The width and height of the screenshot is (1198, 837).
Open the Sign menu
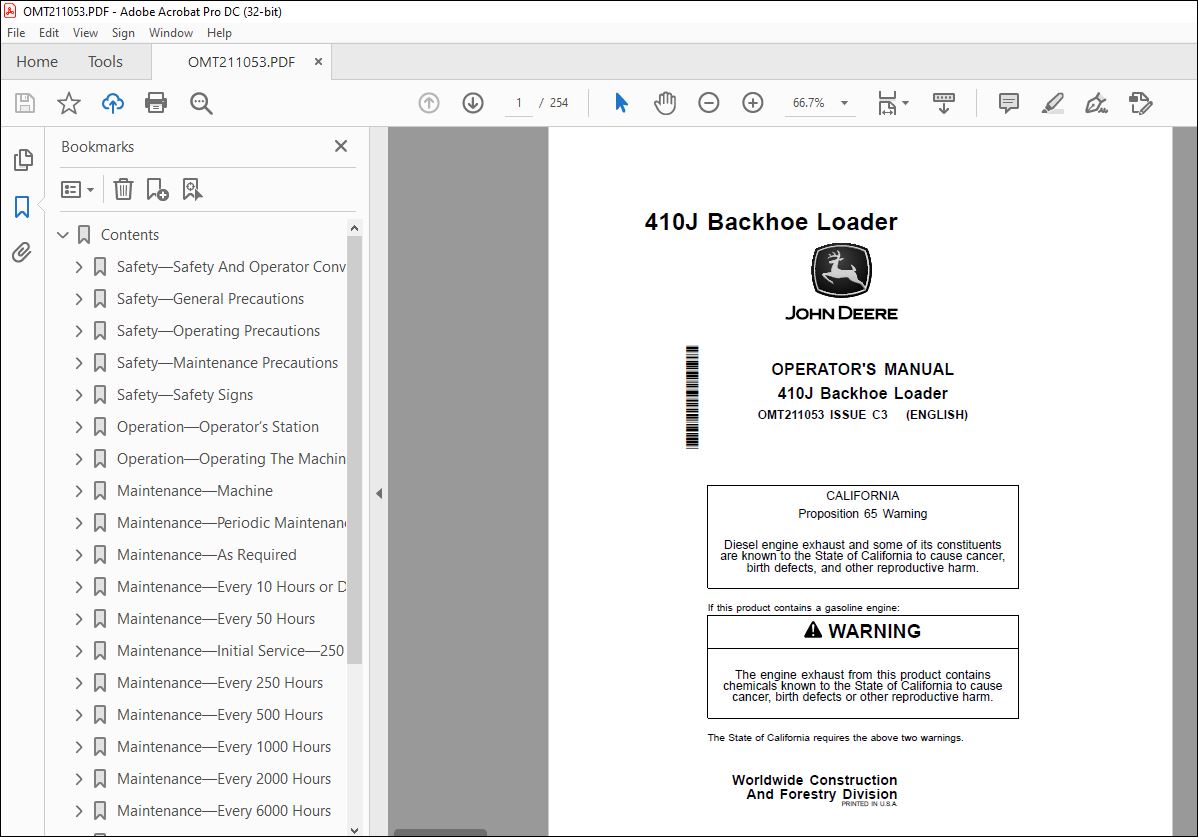123,33
